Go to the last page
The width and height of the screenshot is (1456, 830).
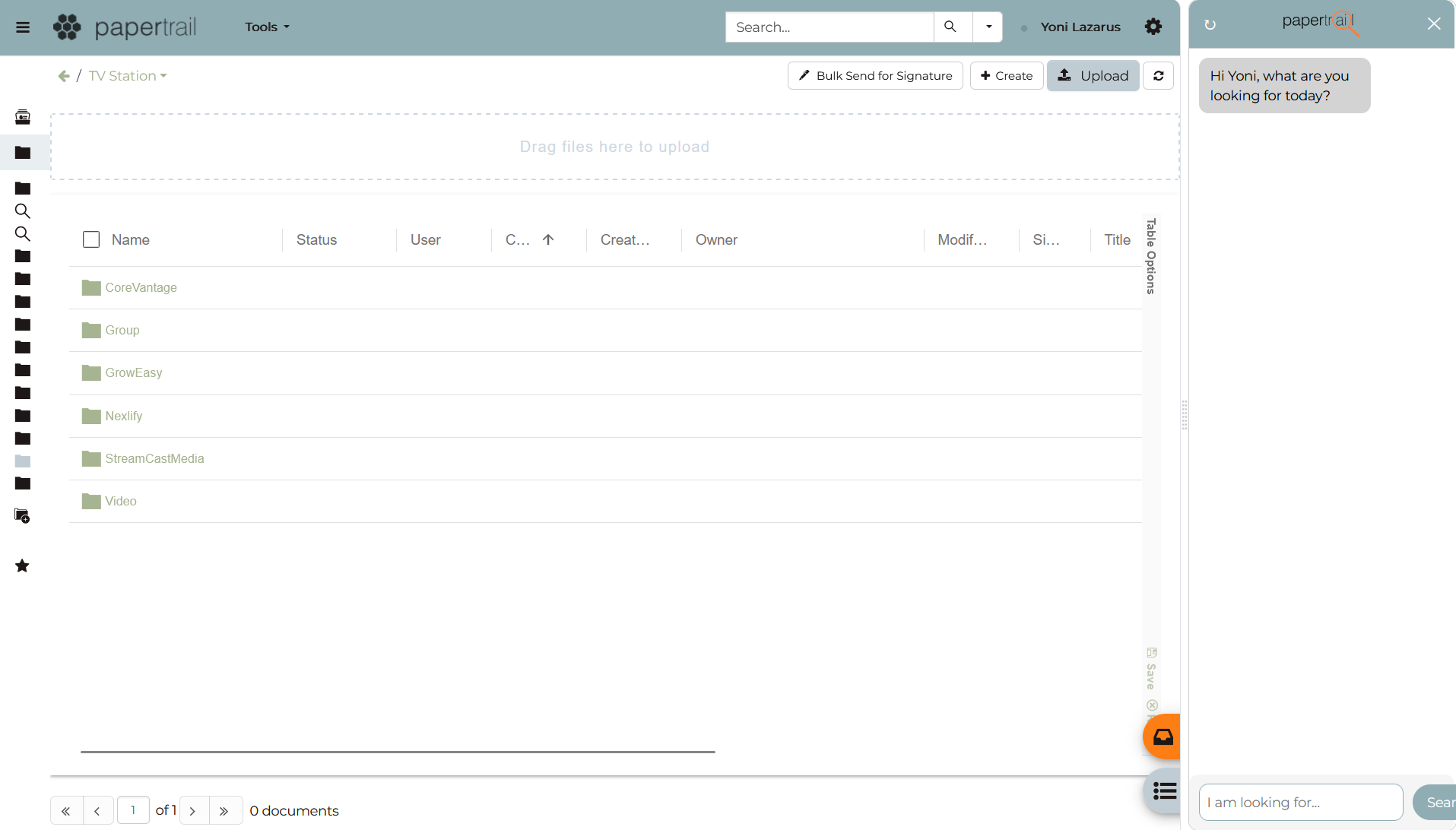(x=225, y=811)
